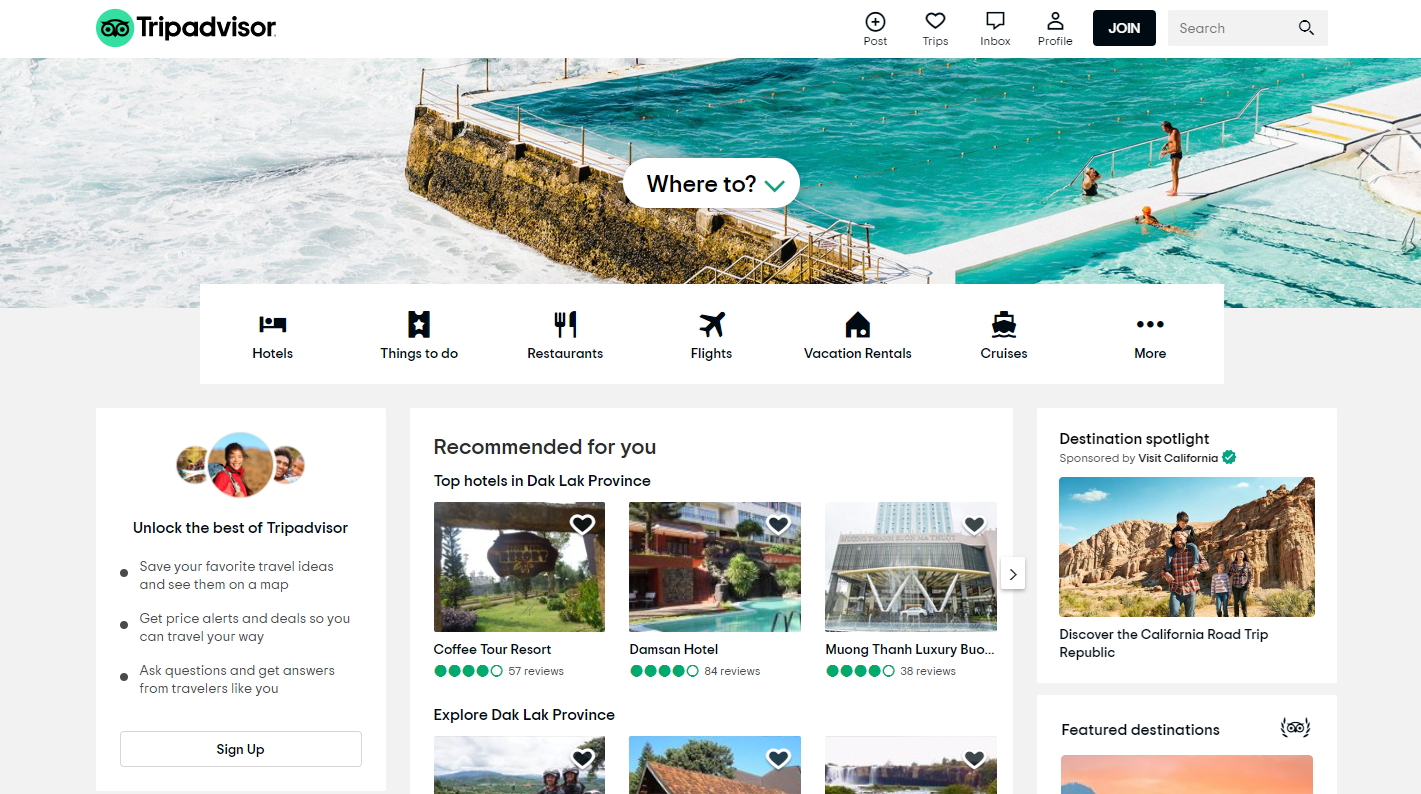Open the Coffee Tour Resort link
The image size is (1421, 794).
[493, 649]
